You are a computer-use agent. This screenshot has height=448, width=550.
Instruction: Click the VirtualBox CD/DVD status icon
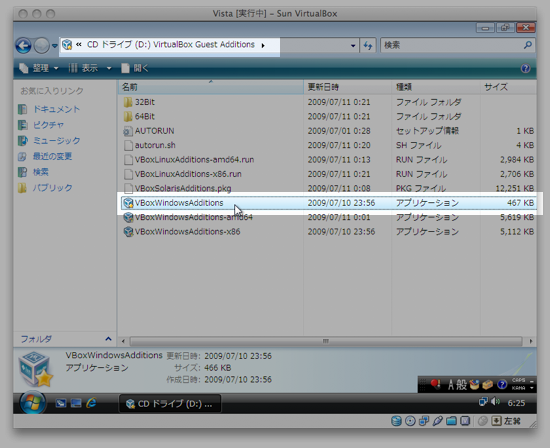point(410,421)
